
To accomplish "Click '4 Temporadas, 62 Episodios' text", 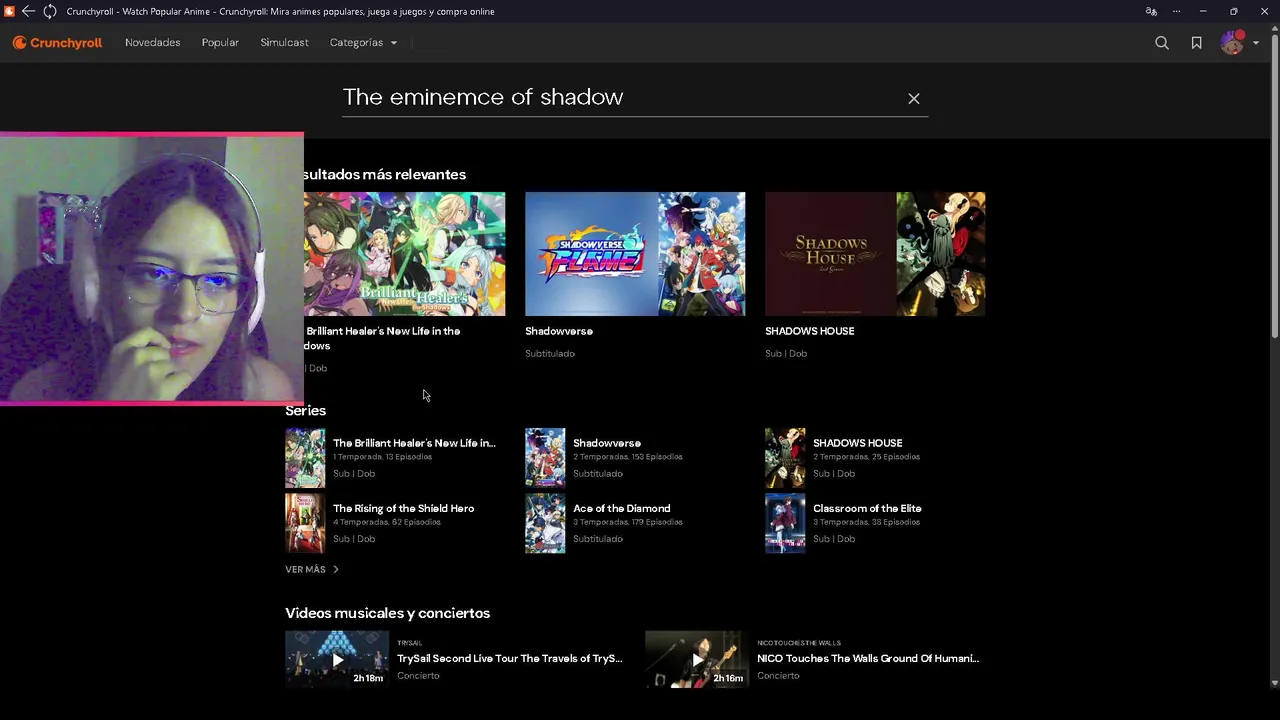I will [x=386, y=522].
